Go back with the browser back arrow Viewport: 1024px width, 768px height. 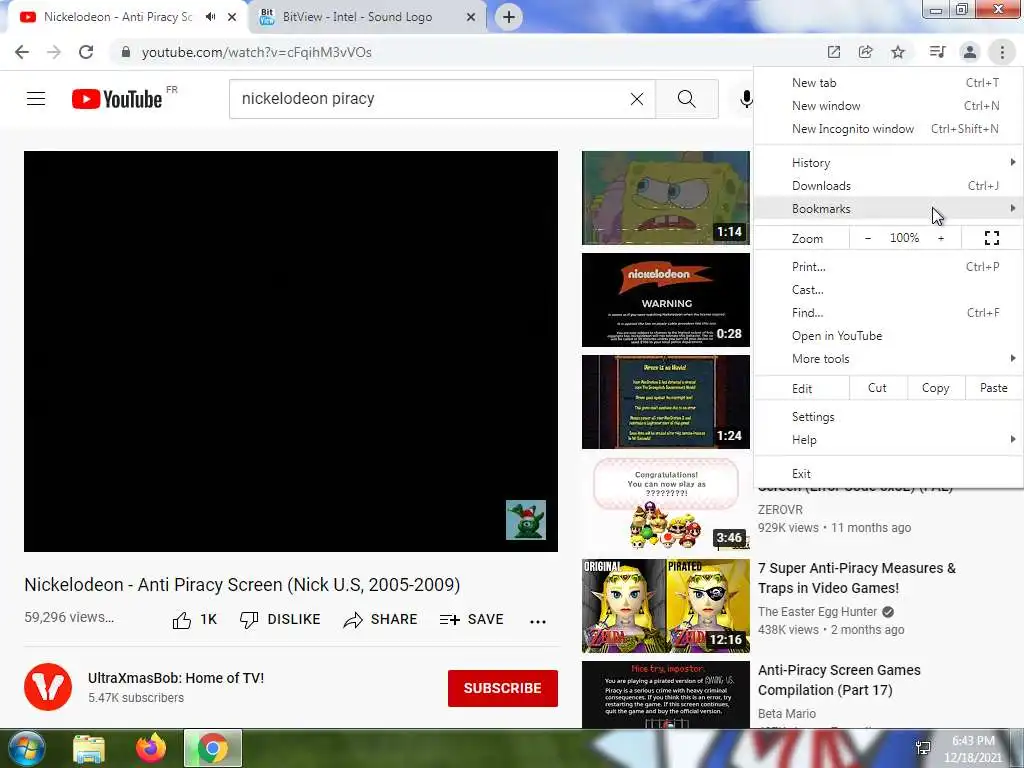22,52
